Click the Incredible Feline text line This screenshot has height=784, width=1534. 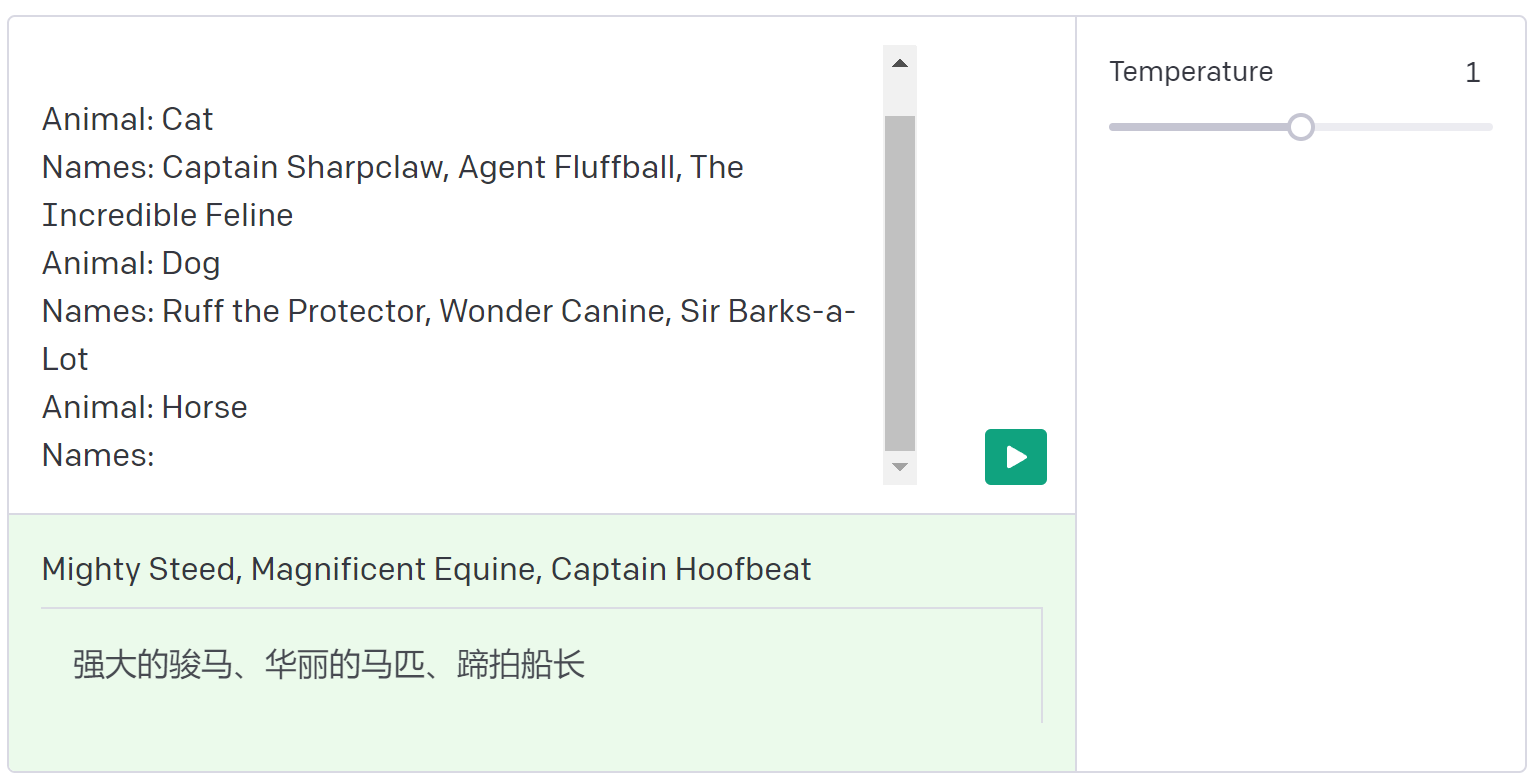(168, 216)
